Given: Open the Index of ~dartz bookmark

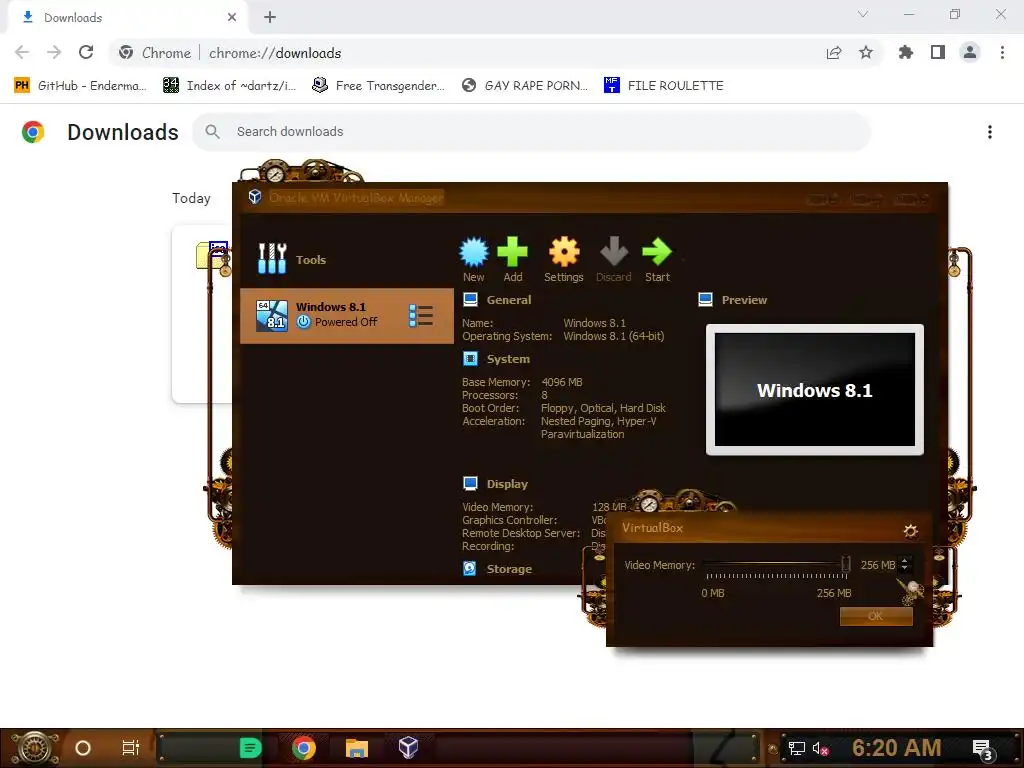Looking at the screenshot, I should (x=230, y=86).
